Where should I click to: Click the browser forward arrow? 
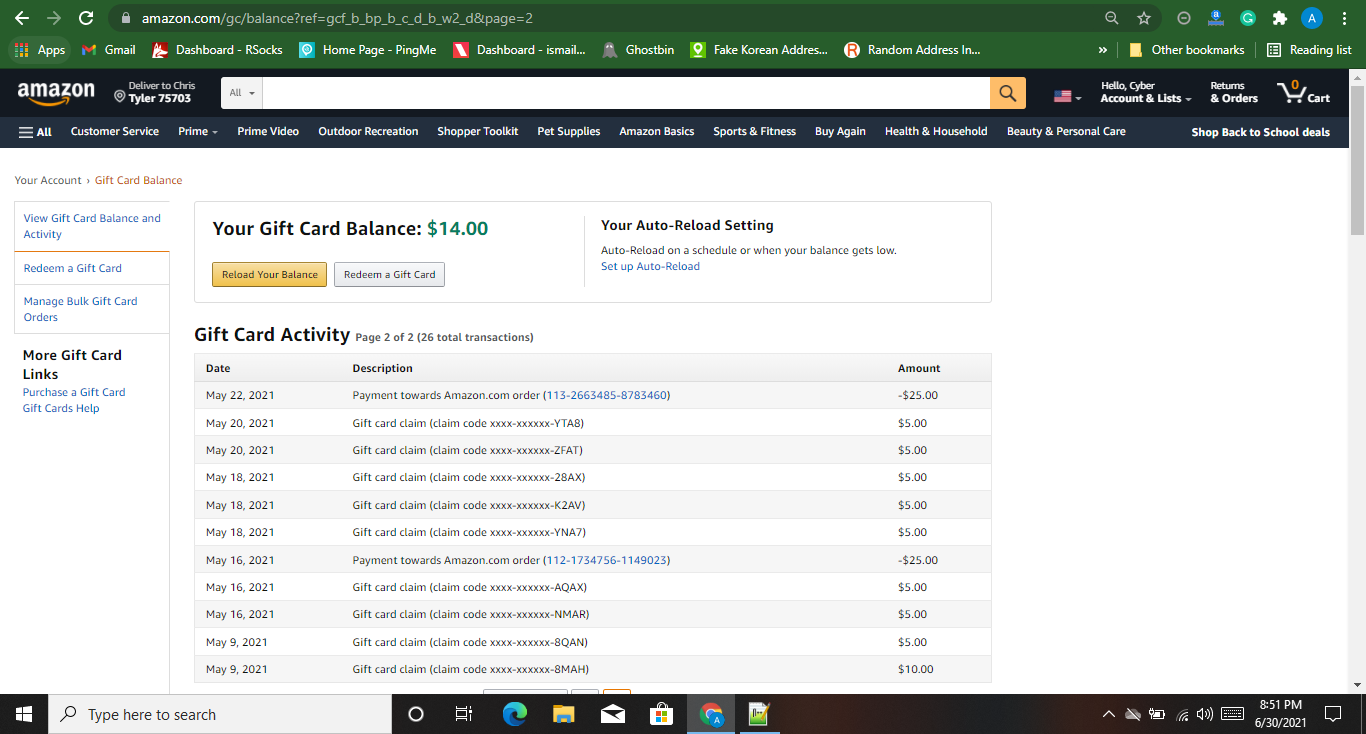point(54,18)
